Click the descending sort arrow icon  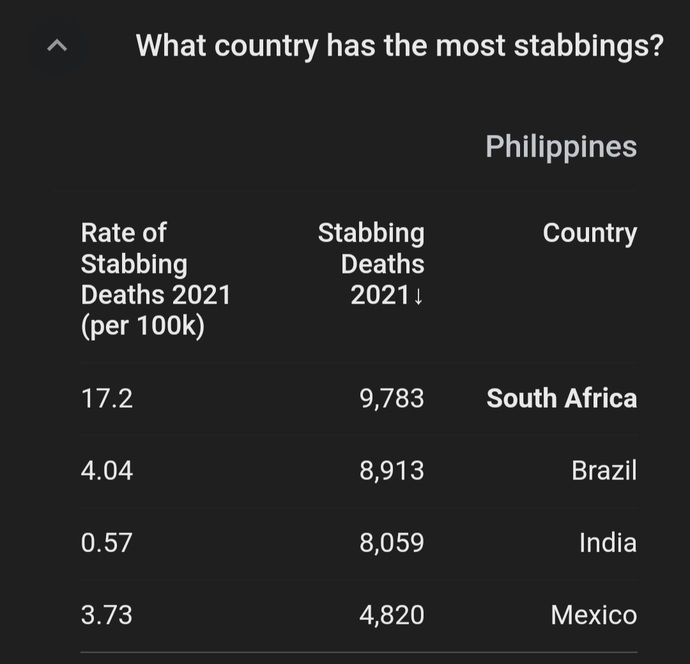pyautogui.click(x=418, y=295)
